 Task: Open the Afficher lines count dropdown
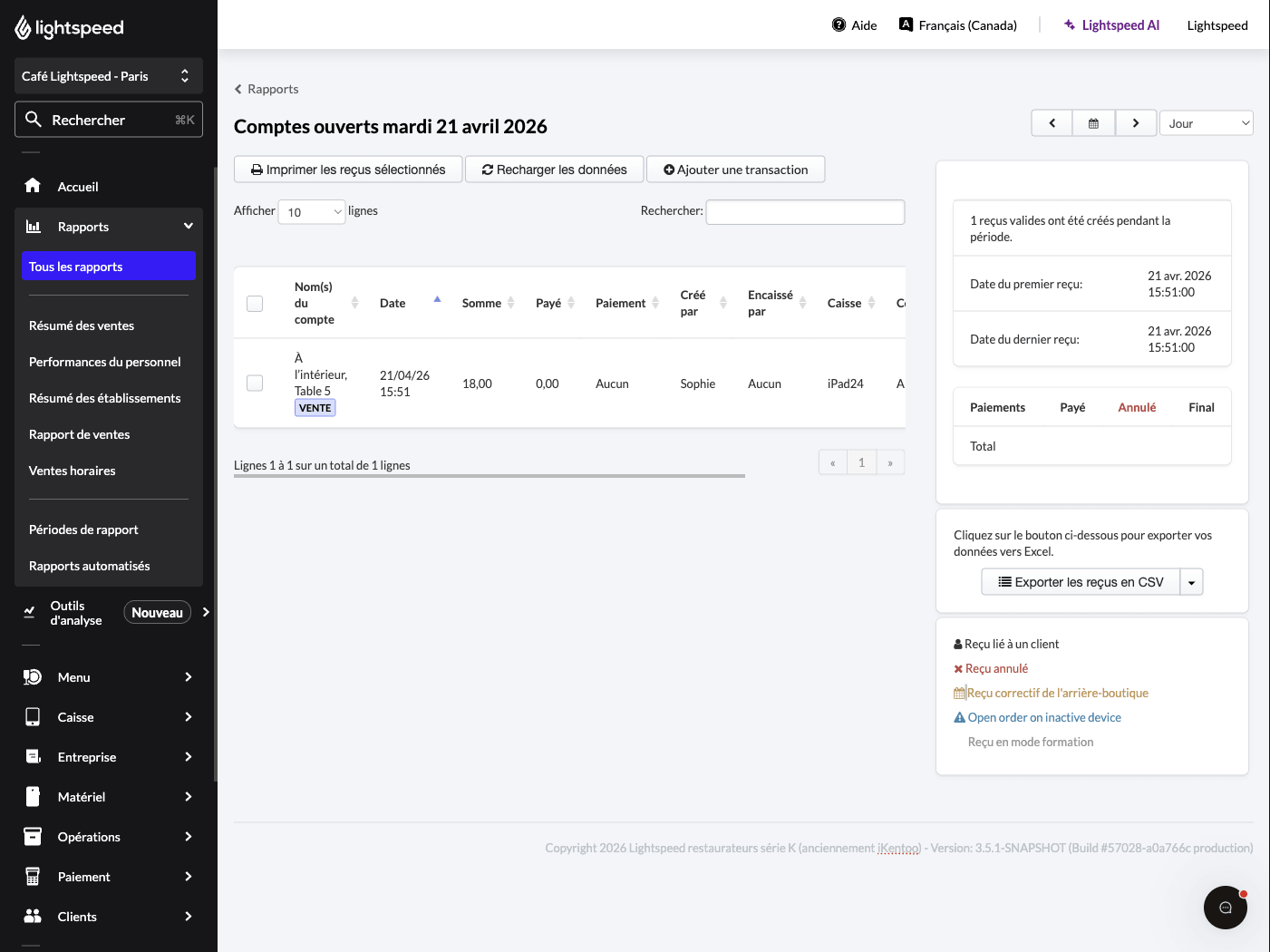pos(312,212)
